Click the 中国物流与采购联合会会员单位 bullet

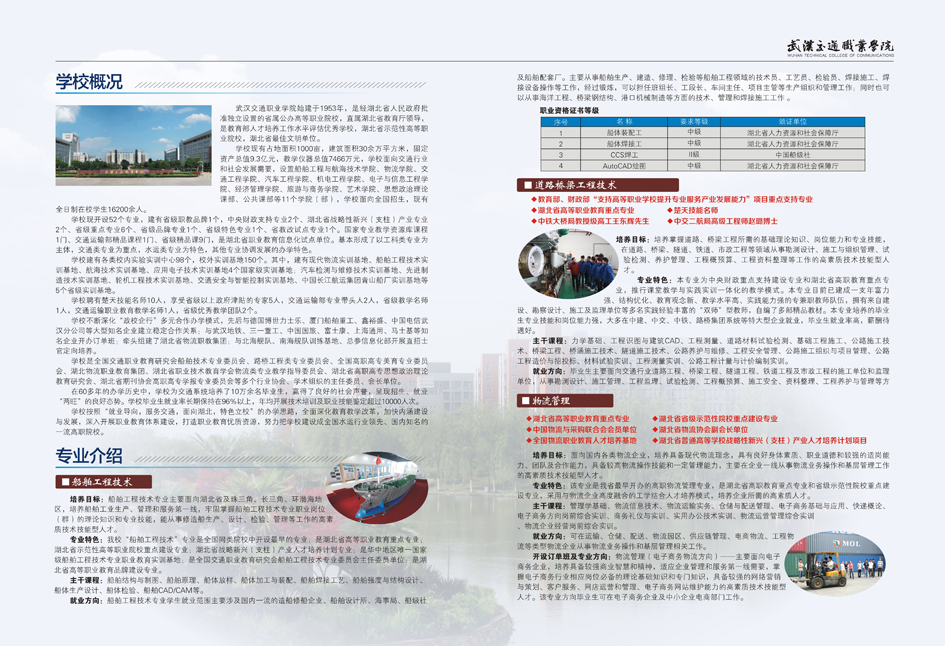[x=582, y=430]
